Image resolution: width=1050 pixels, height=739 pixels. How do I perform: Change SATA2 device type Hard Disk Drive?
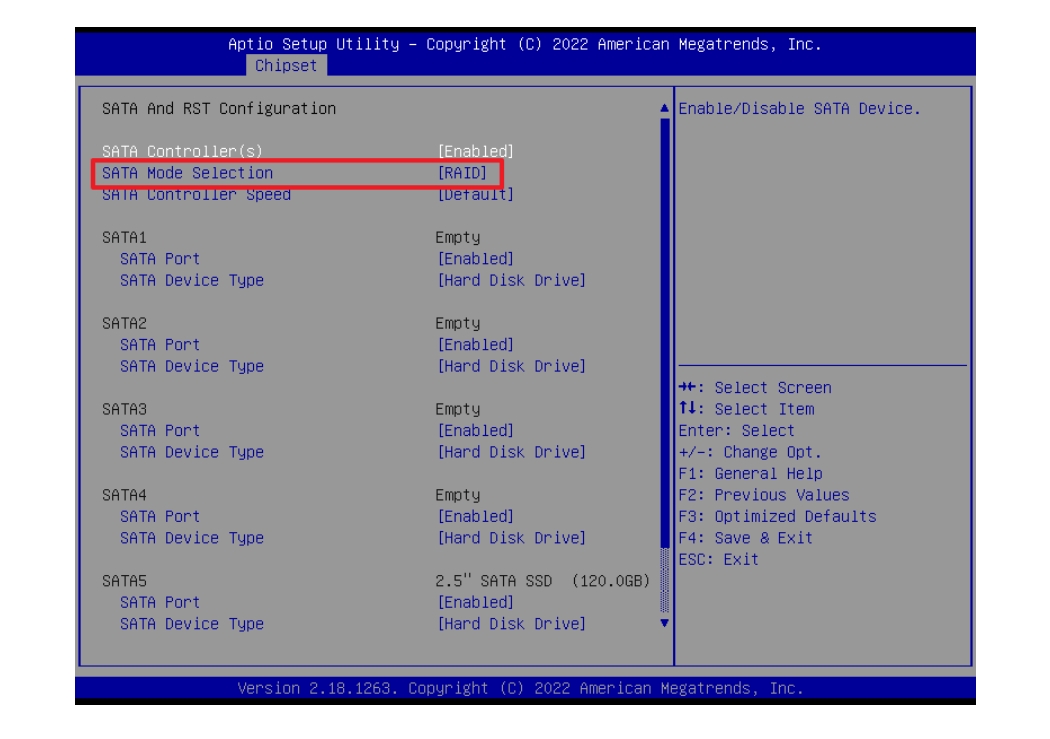[x=512, y=366]
